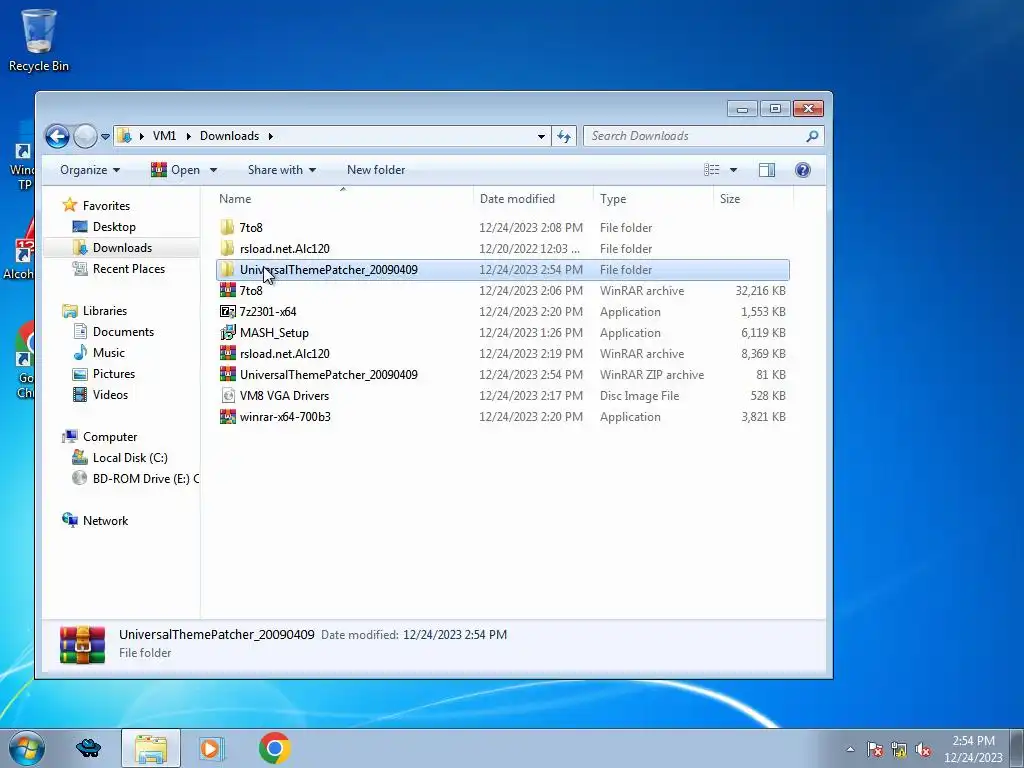Open the Videos library
This screenshot has height=768, width=1024.
[x=110, y=394]
